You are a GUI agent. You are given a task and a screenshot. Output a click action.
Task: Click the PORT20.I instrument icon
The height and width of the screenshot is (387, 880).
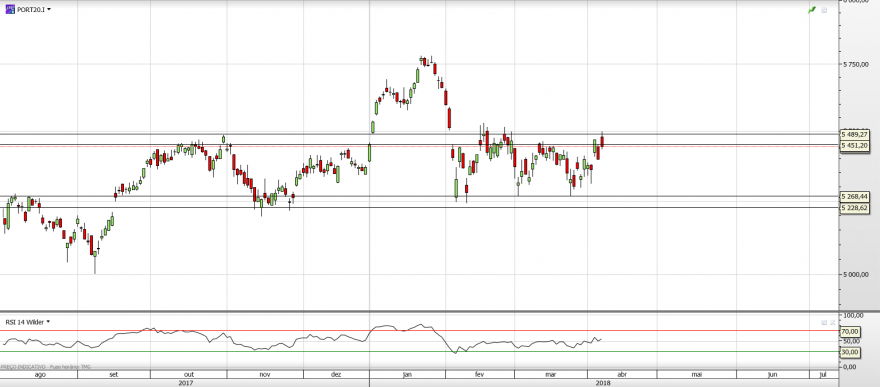10,10
